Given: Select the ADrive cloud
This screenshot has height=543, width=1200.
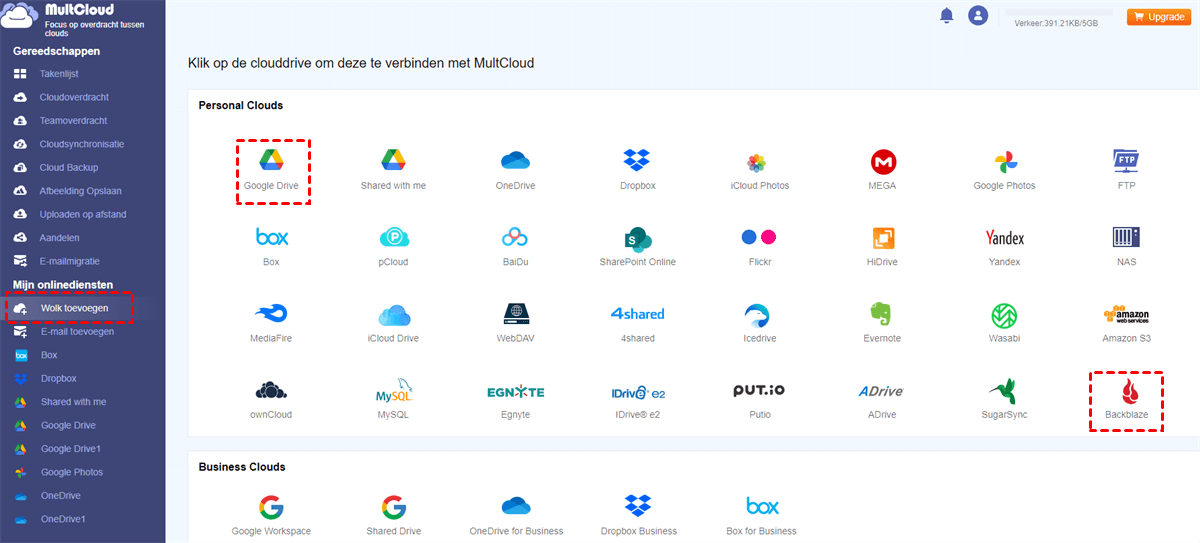Looking at the screenshot, I should [882, 399].
